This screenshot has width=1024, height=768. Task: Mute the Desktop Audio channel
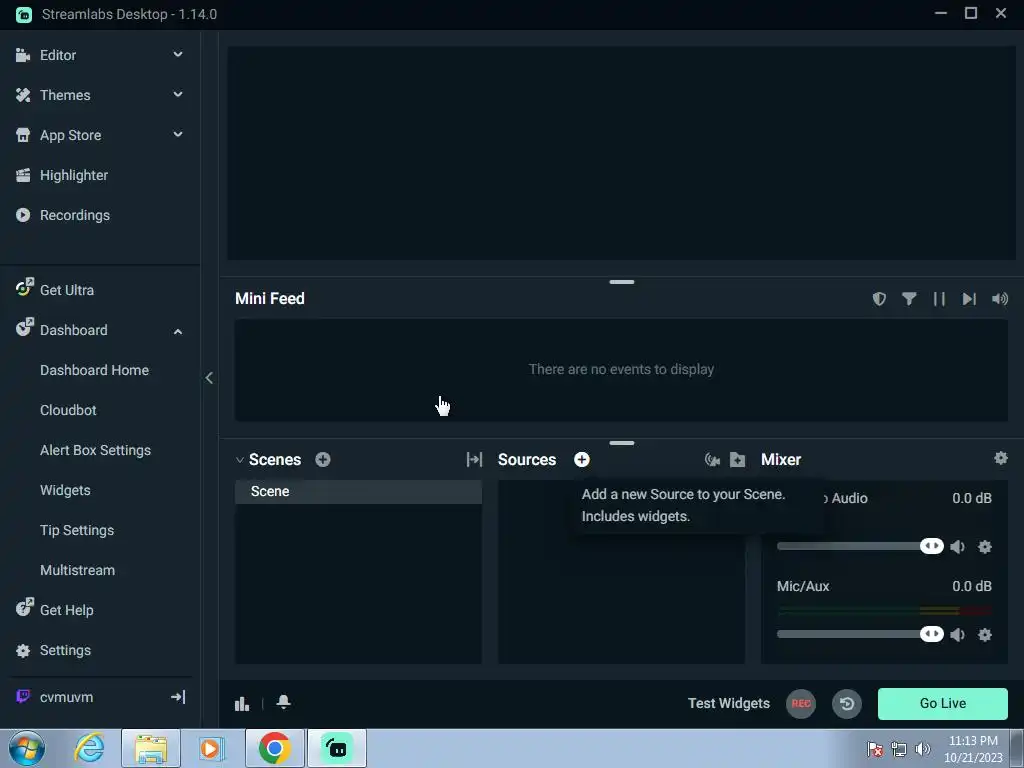click(x=957, y=547)
